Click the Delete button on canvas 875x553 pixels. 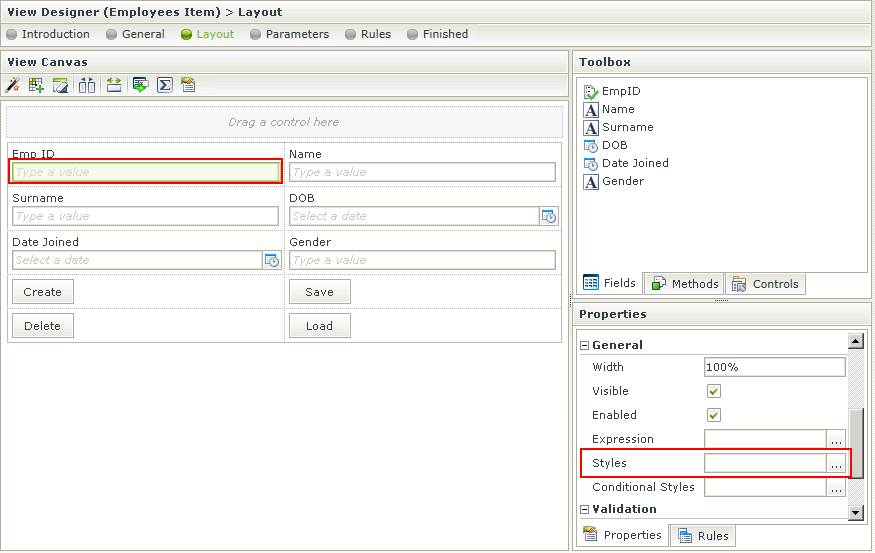(x=43, y=326)
